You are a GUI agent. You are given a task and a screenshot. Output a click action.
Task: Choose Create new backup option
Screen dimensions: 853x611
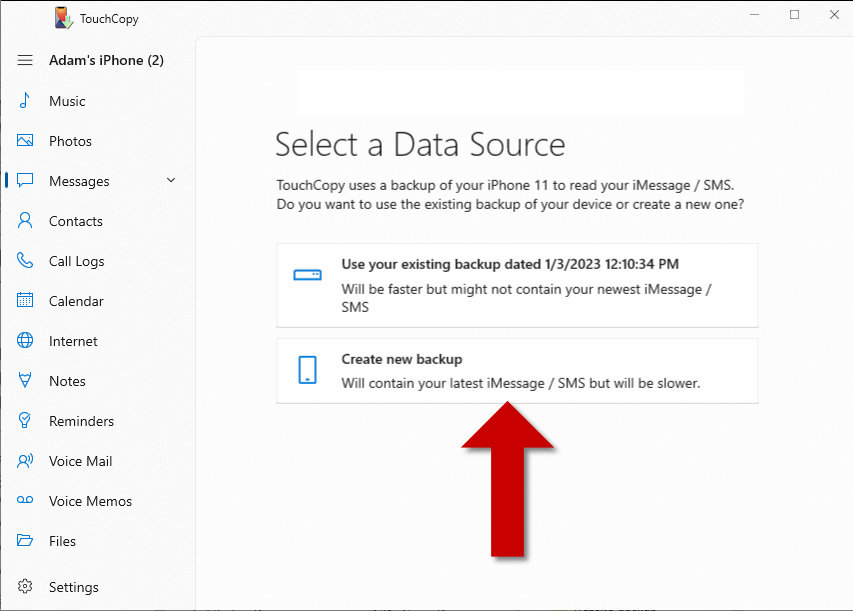[x=517, y=371]
